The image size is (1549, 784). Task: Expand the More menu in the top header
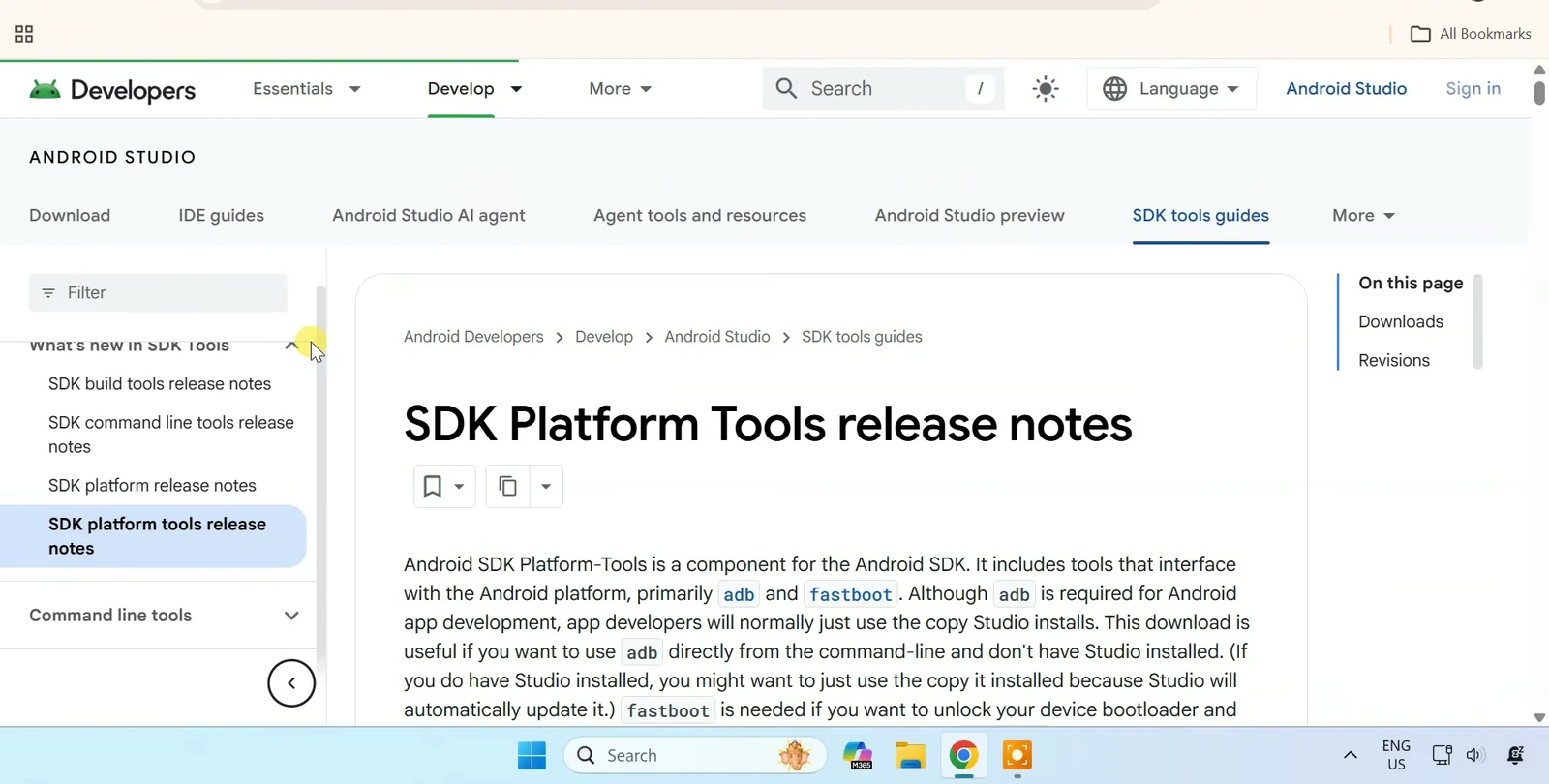621,89
